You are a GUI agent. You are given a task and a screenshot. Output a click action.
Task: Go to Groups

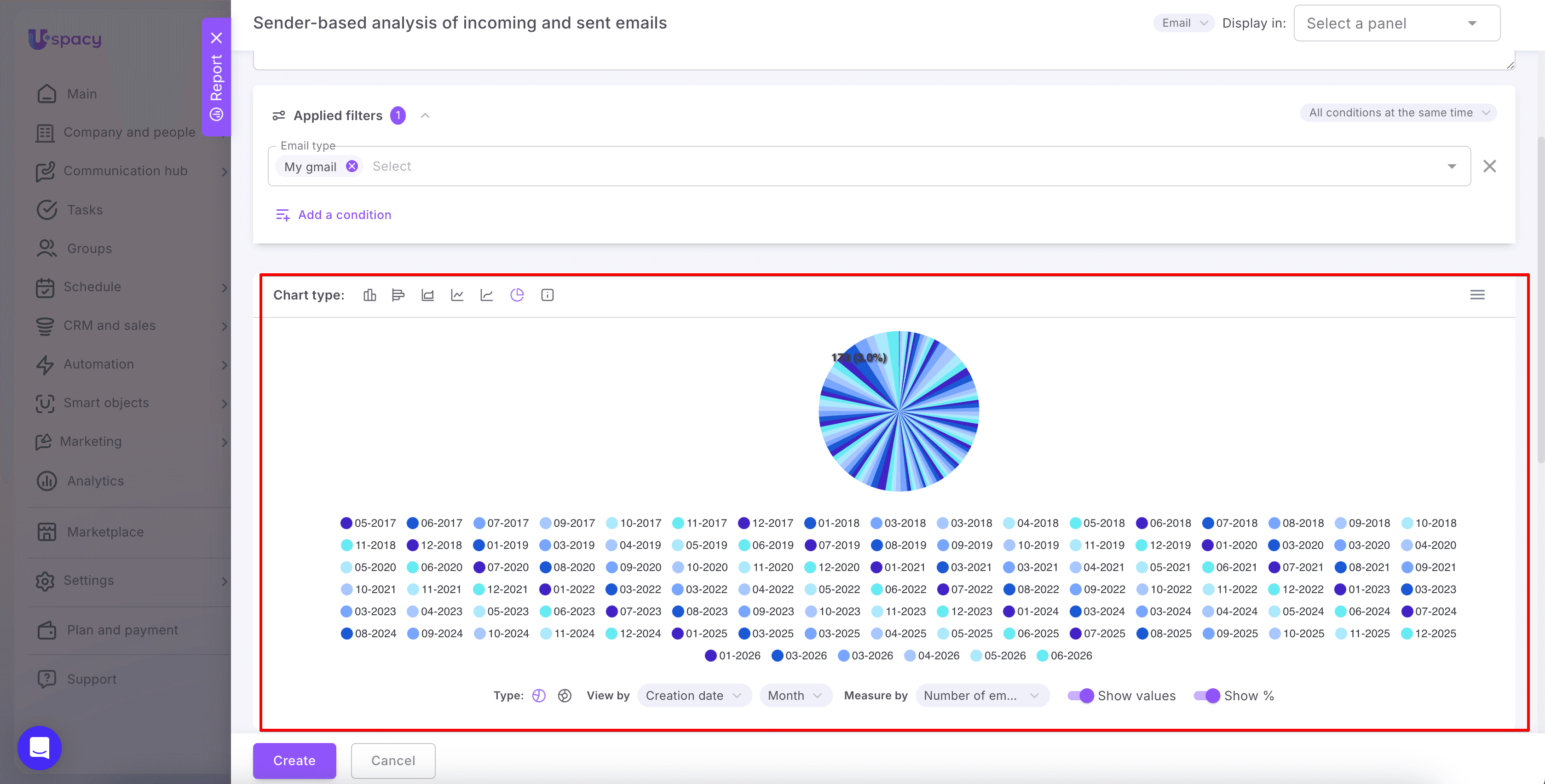[89, 248]
